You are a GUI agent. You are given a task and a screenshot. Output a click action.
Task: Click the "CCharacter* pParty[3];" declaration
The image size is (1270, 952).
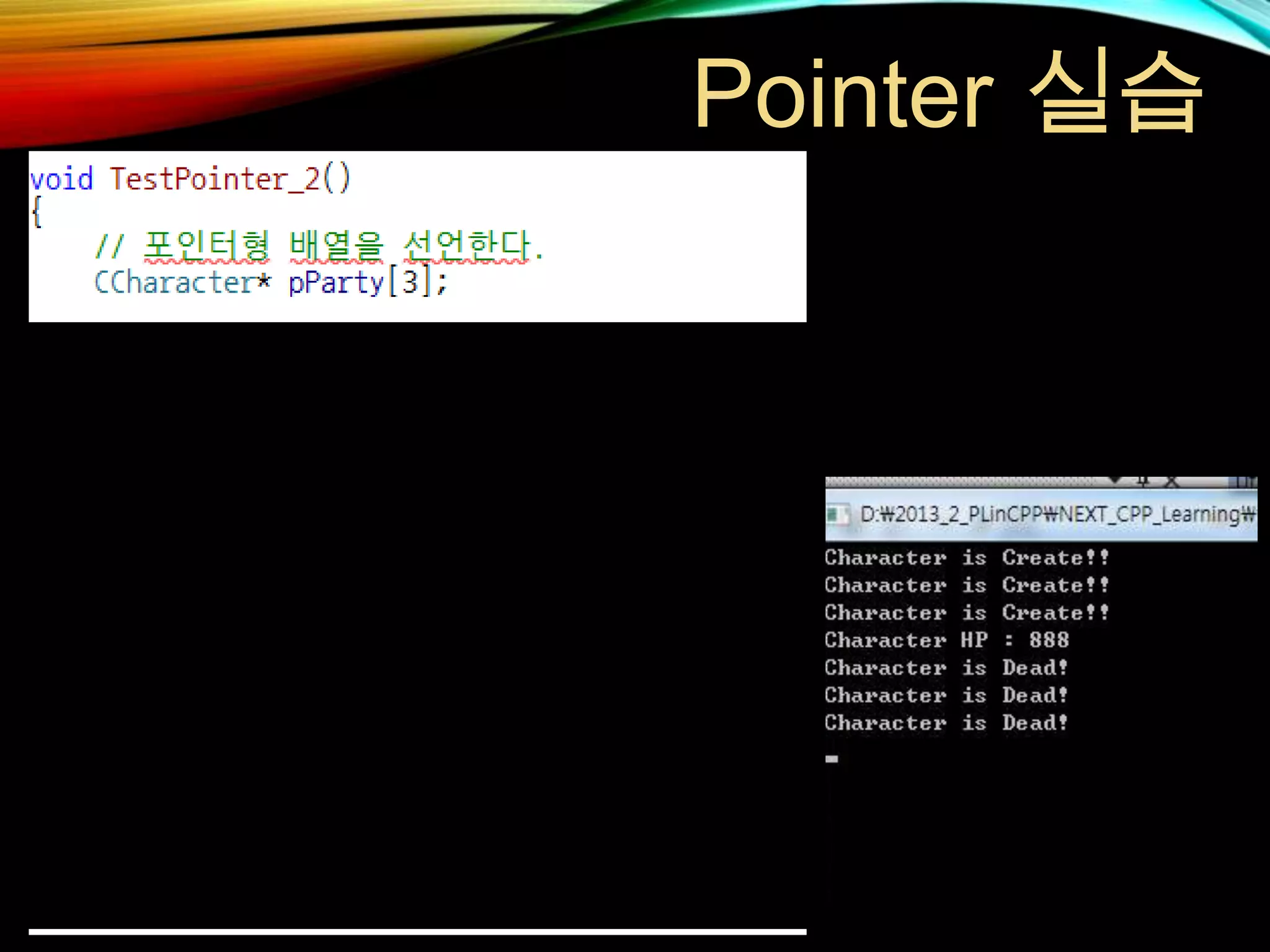(x=270, y=282)
